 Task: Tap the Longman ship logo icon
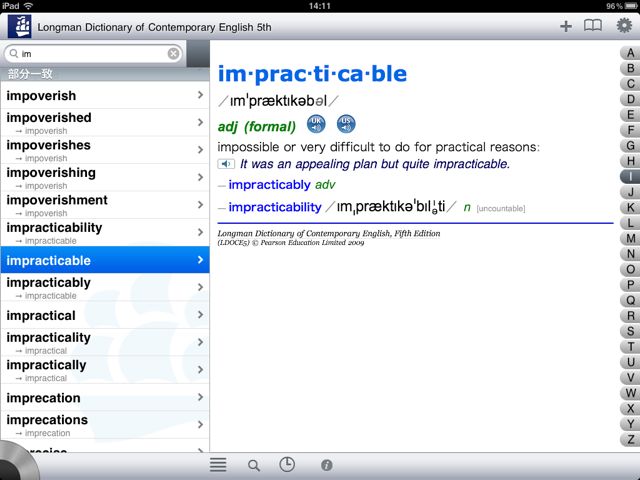tap(19, 27)
